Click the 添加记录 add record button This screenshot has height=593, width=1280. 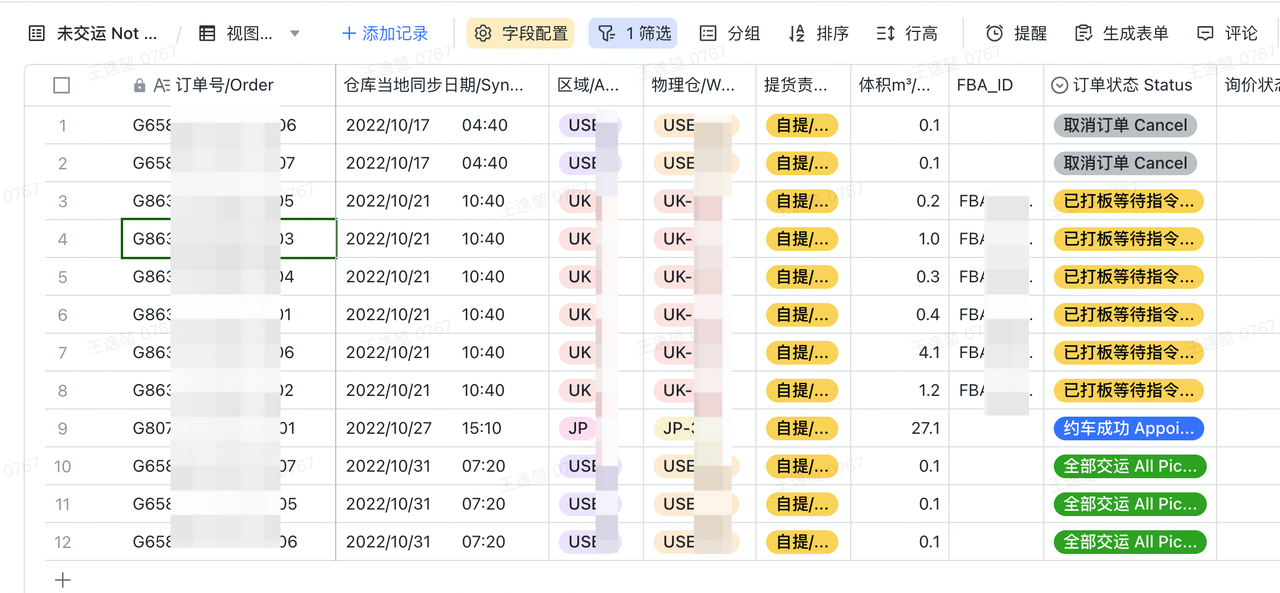pos(385,34)
